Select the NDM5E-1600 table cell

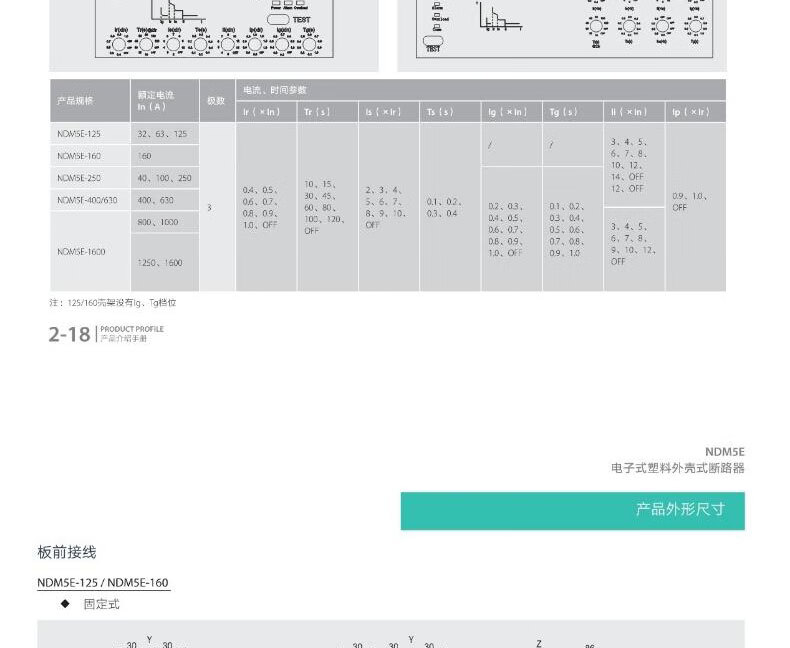90,251
